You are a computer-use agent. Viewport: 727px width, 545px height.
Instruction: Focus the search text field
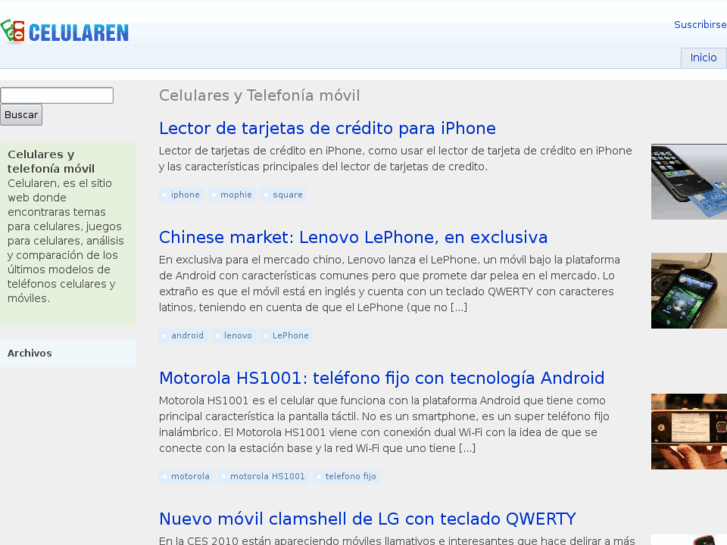coord(57,96)
